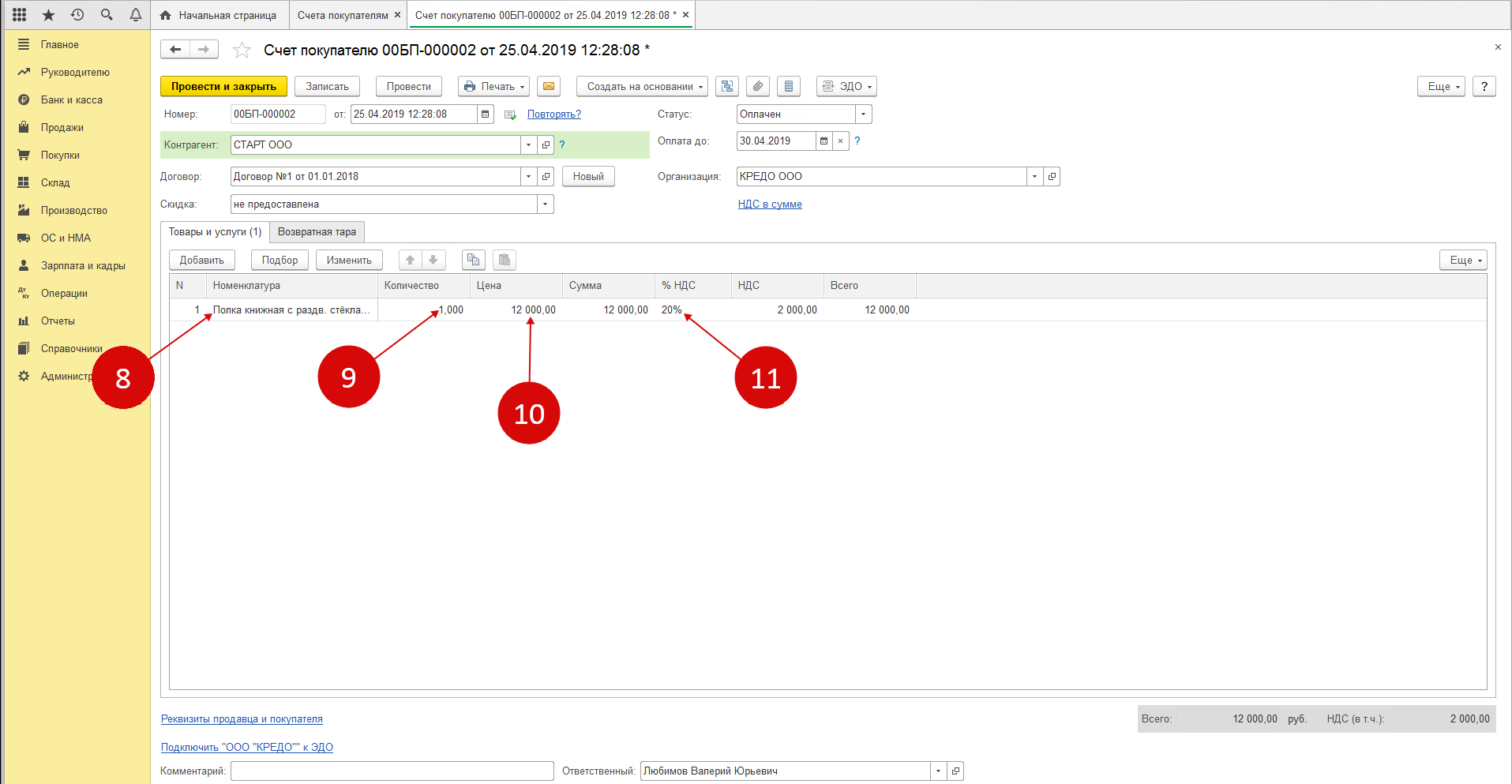Open the Банк и касса section
This screenshot has height=784, width=1512.
(72, 99)
